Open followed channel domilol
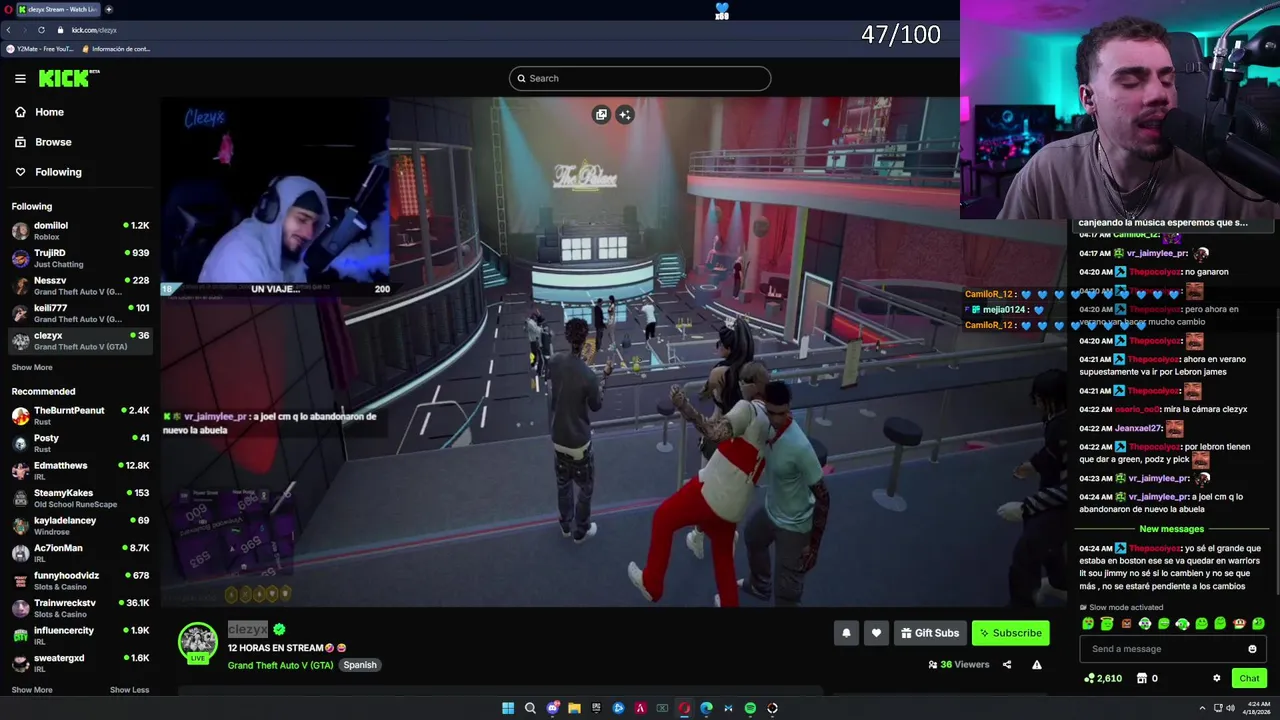The width and height of the screenshot is (1280, 720). coord(80,231)
